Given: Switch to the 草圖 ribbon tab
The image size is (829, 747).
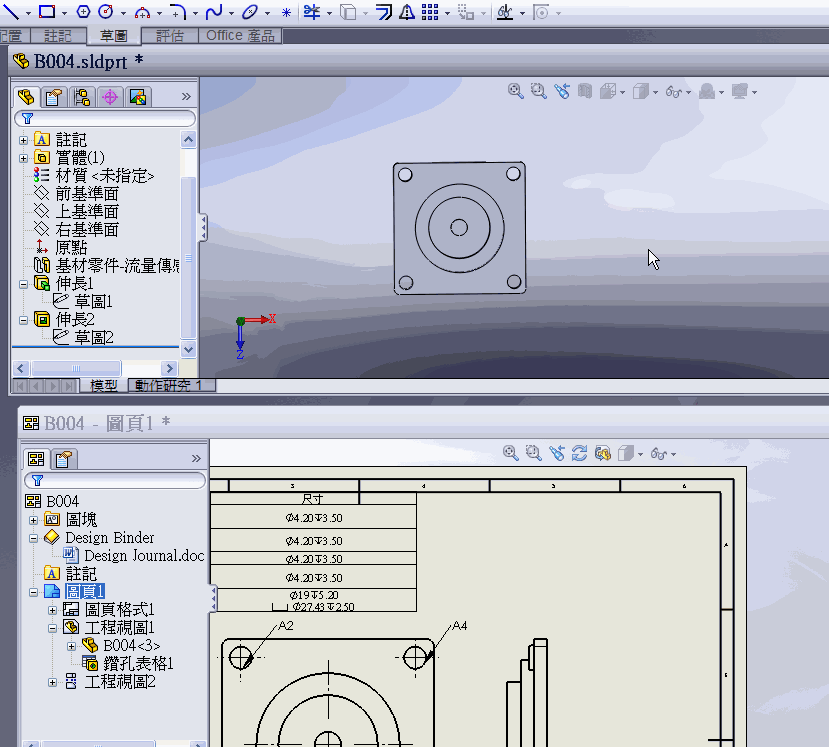Looking at the screenshot, I should [114, 35].
